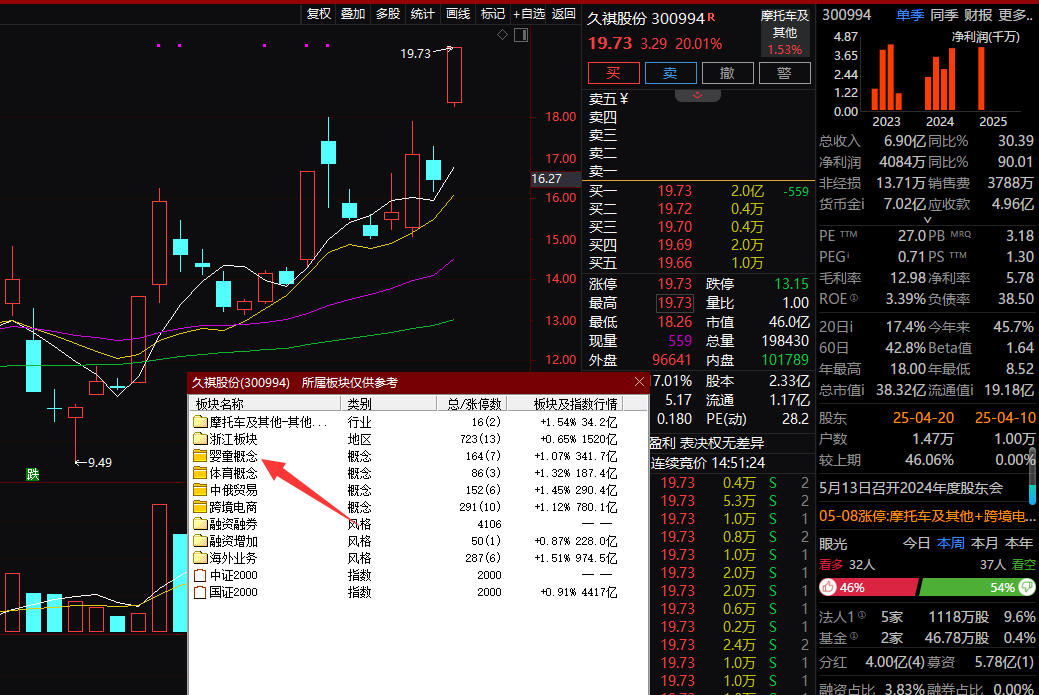Switch sentiment view to 本周
Image resolution: width=1039 pixels, height=695 pixels.
(x=950, y=543)
